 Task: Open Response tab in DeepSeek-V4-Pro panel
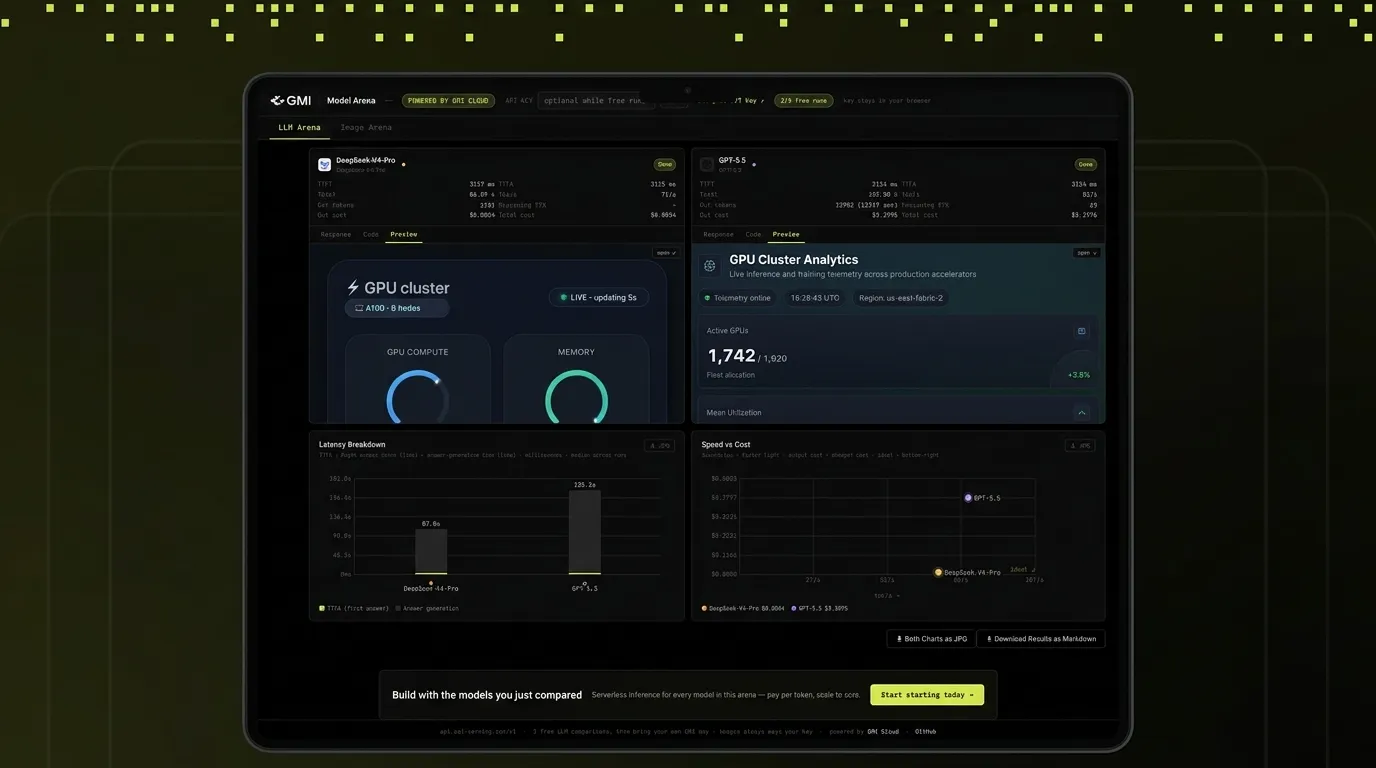coord(336,235)
